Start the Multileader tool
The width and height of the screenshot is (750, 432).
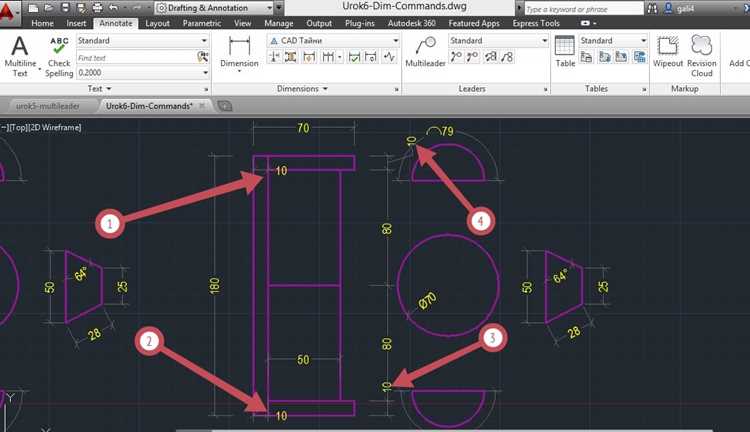click(425, 52)
